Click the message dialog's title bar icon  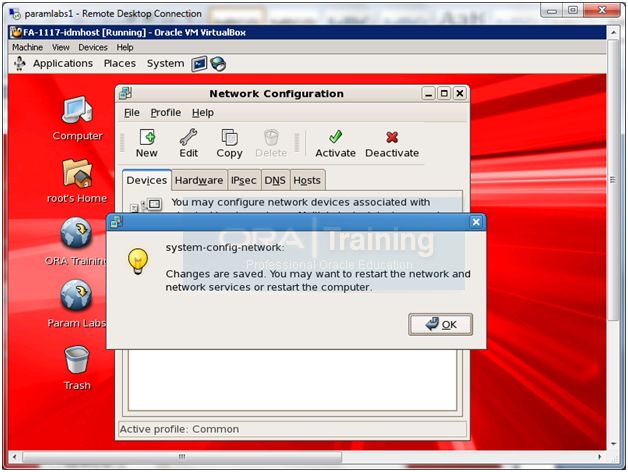point(116,222)
